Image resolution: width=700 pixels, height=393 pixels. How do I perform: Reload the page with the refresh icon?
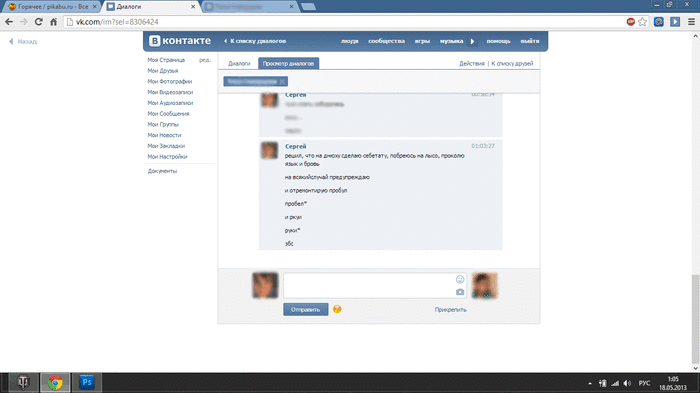[38, 21]
